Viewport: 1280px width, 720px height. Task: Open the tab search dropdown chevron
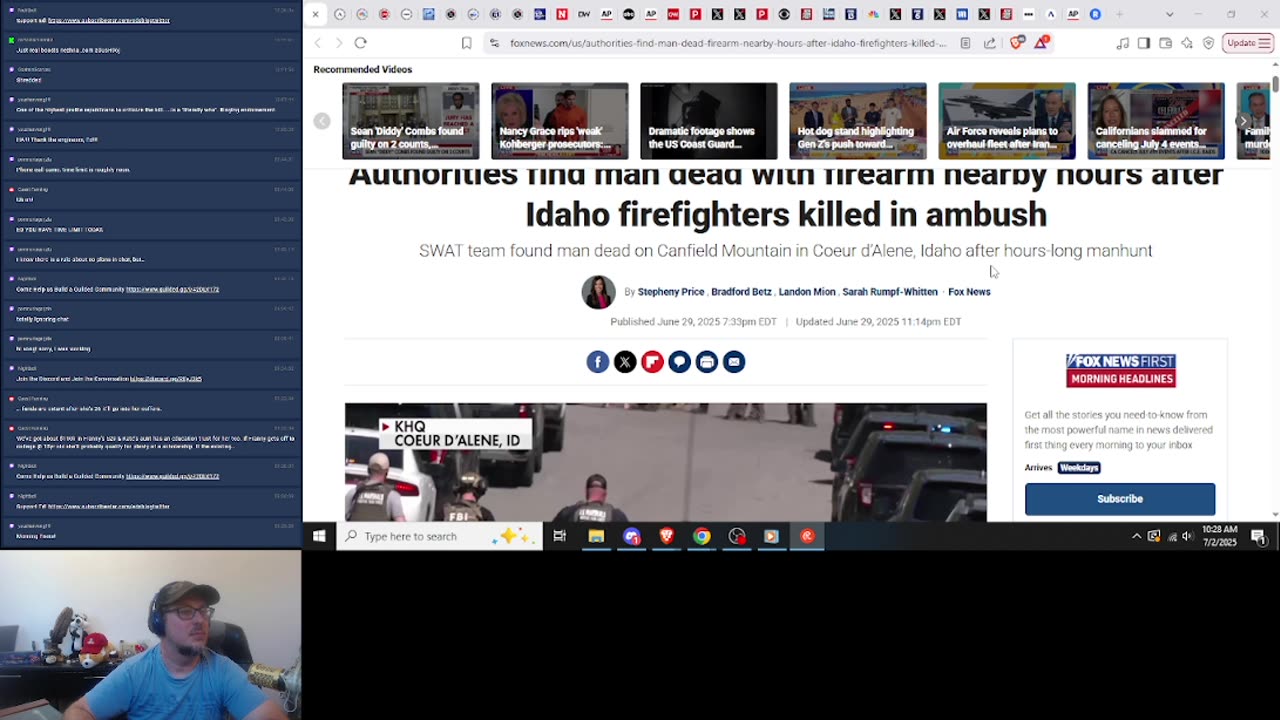coord(1169,15)
